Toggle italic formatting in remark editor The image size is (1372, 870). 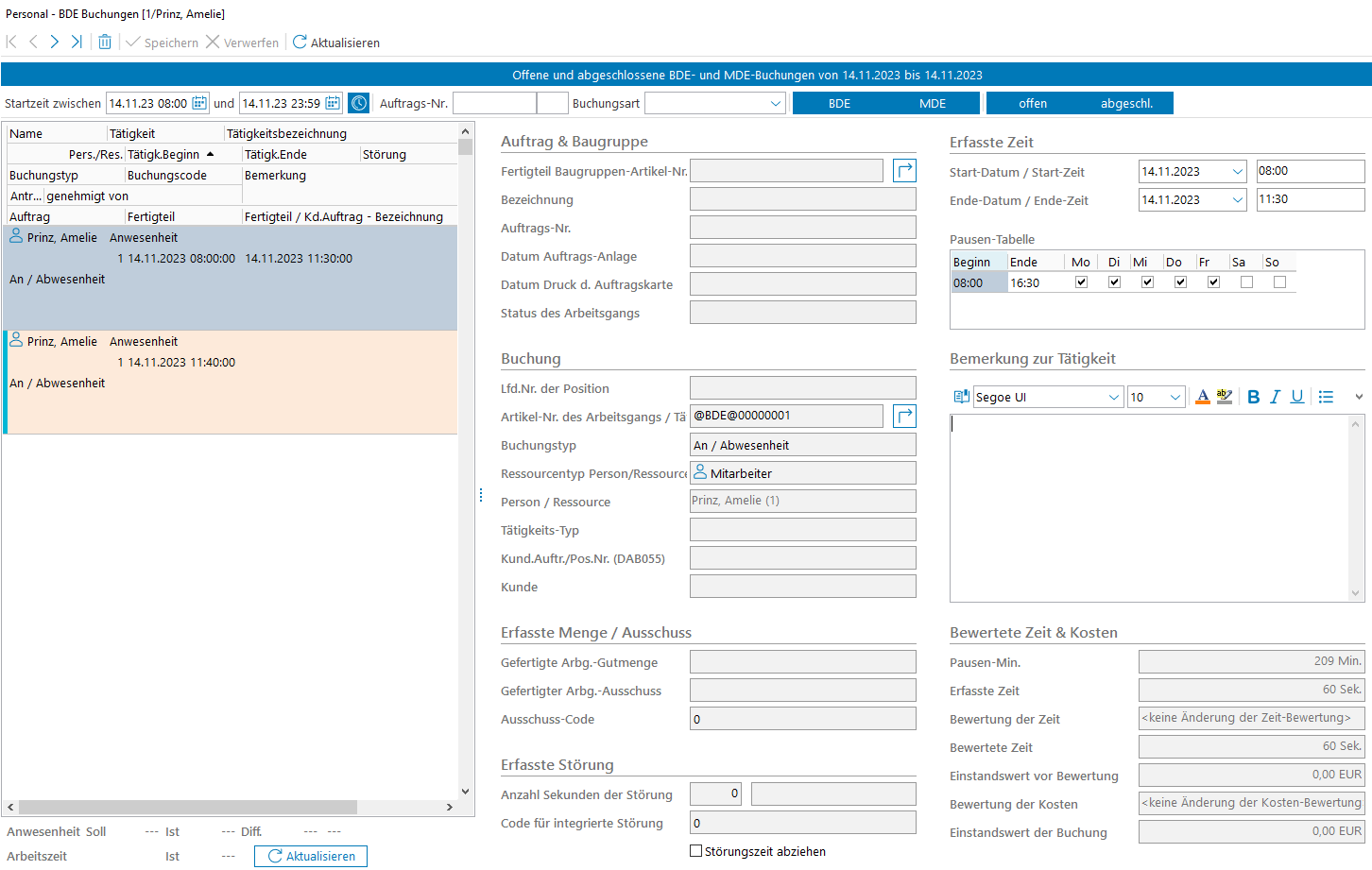tap(1275, 397)
